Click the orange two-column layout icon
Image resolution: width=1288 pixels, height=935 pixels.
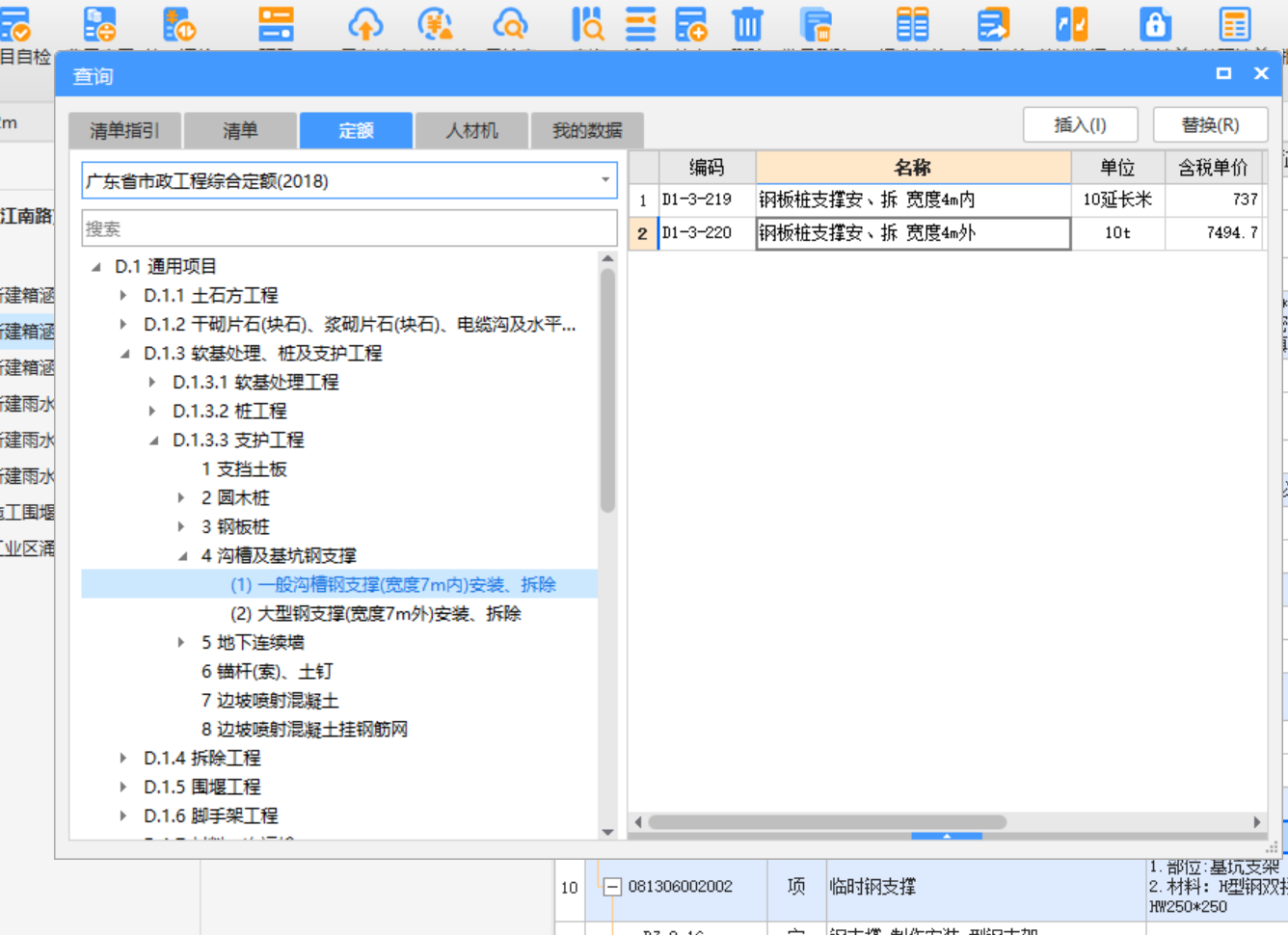click(912, 25)
